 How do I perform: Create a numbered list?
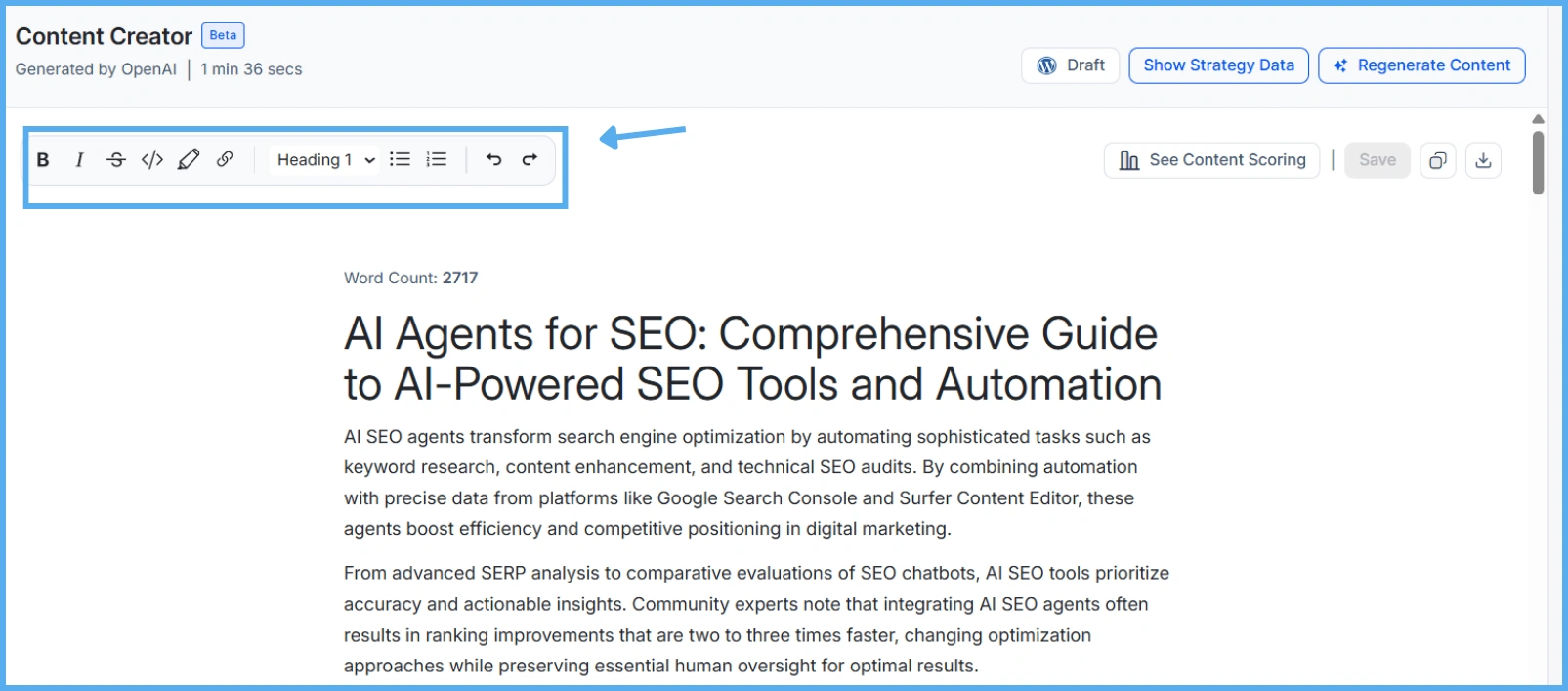click(437, 160)
